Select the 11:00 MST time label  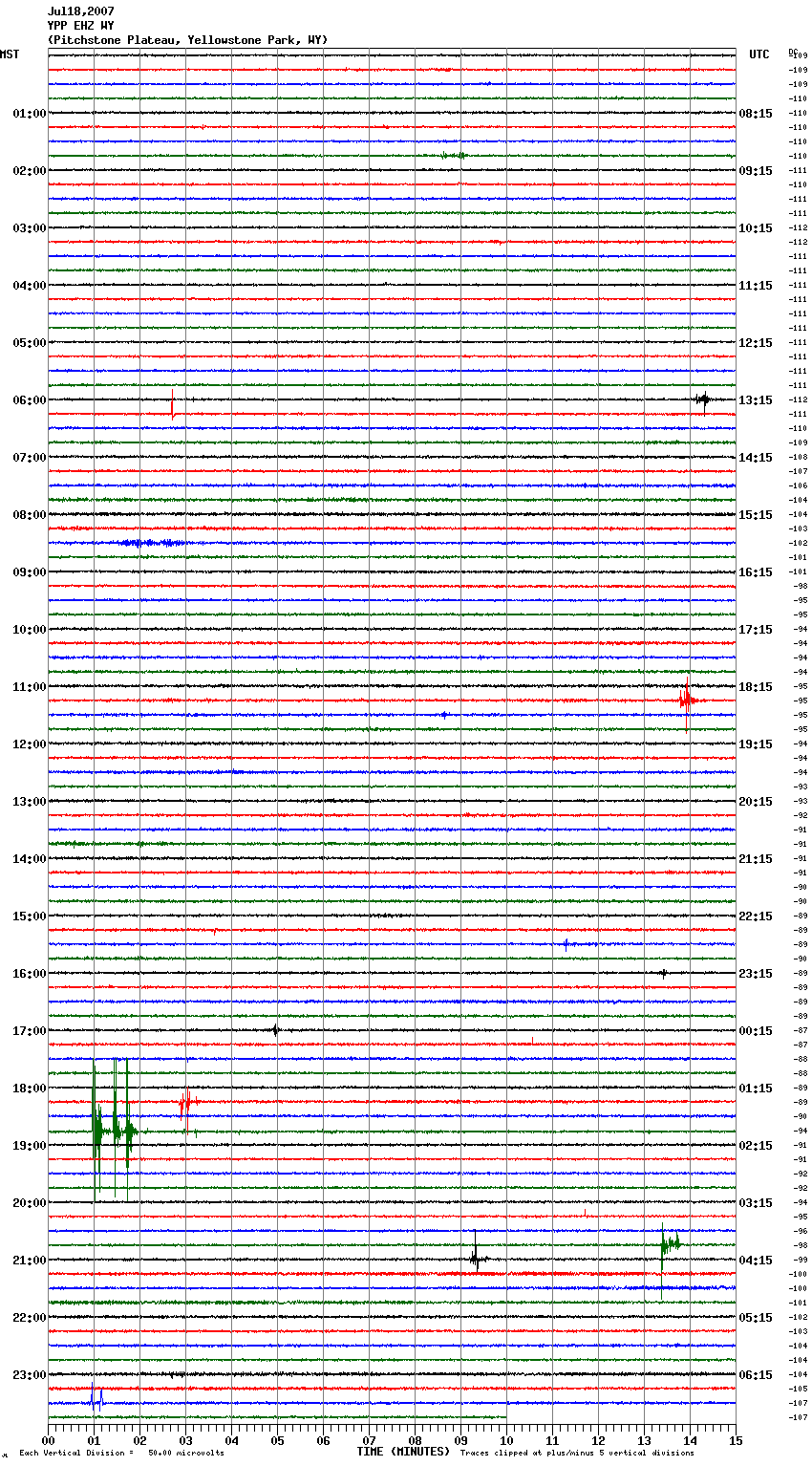click(30, 687)
